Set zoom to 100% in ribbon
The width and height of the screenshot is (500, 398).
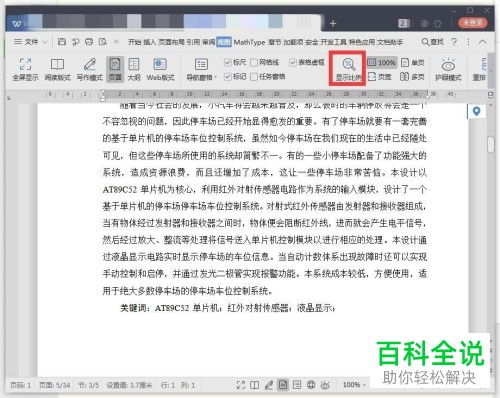pos(382,62)
